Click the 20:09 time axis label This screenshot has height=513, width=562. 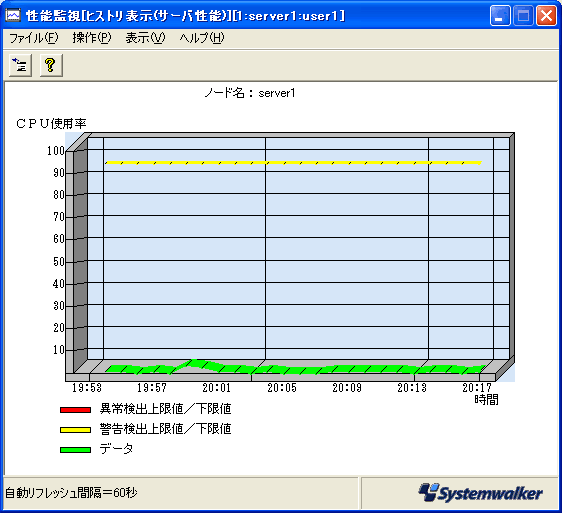[x=347, y=388]
